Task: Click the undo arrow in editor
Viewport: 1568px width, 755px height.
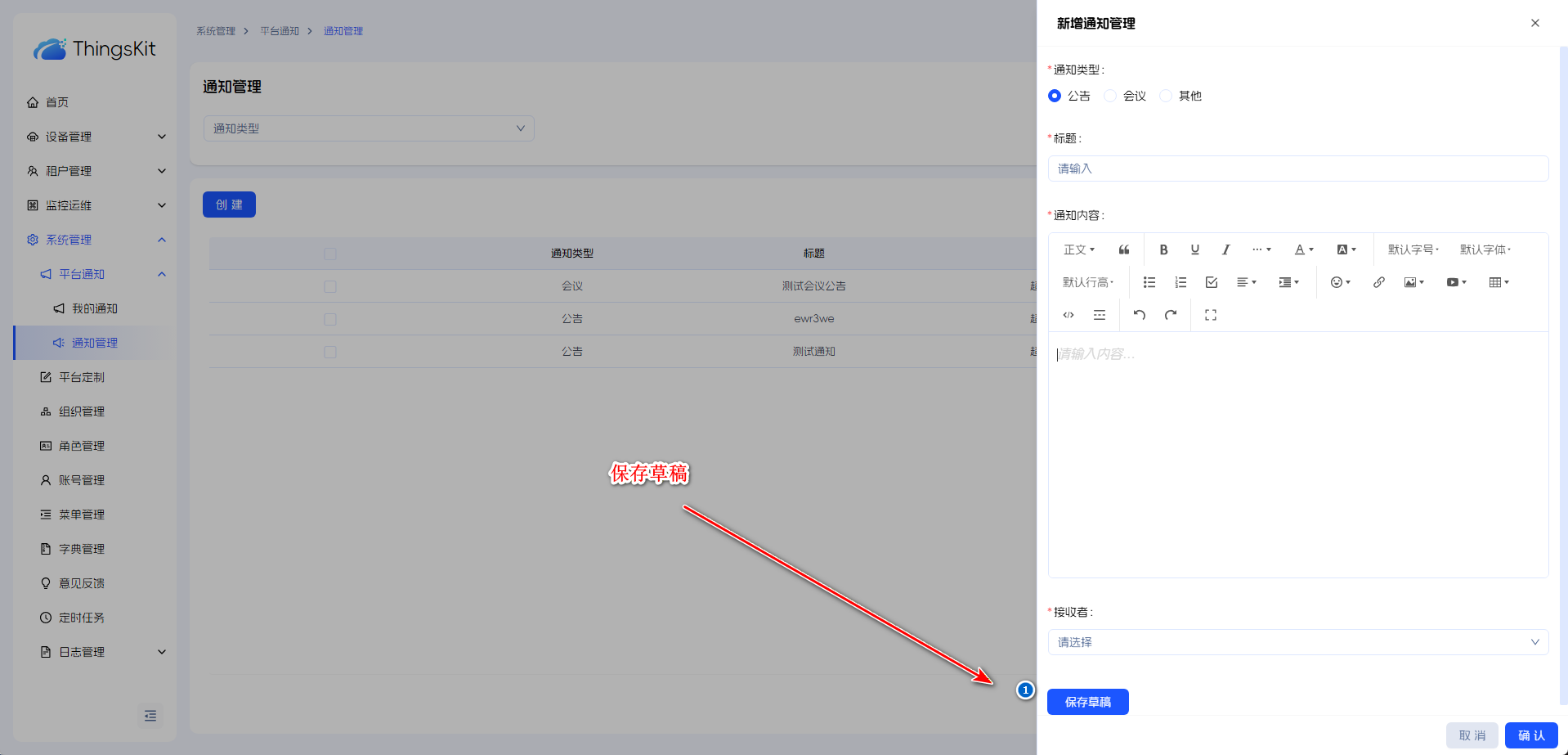Action: pyautogui.click(x=1140, y=315)
